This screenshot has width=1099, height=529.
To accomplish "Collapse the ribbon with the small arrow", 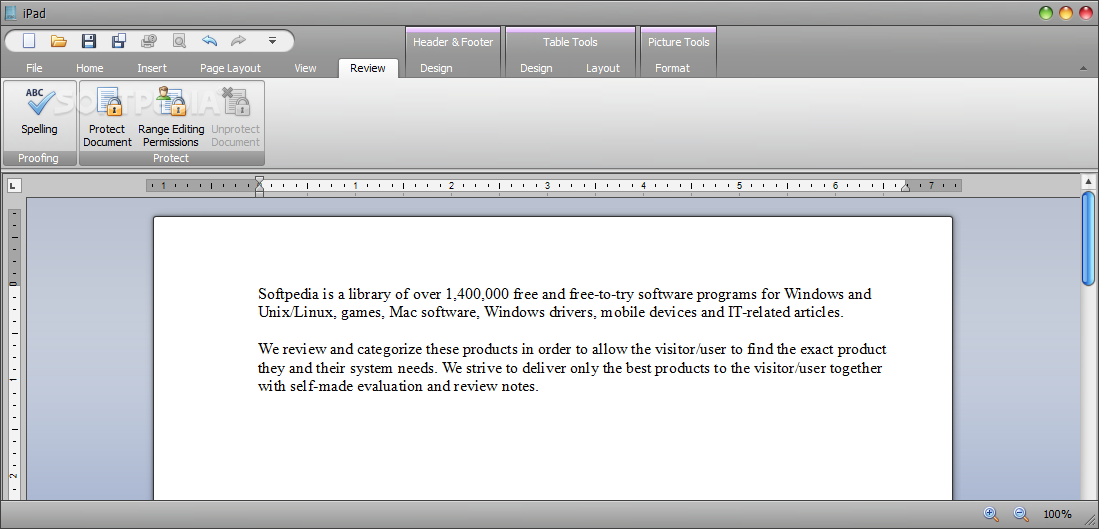I will tap(1085, 68).
